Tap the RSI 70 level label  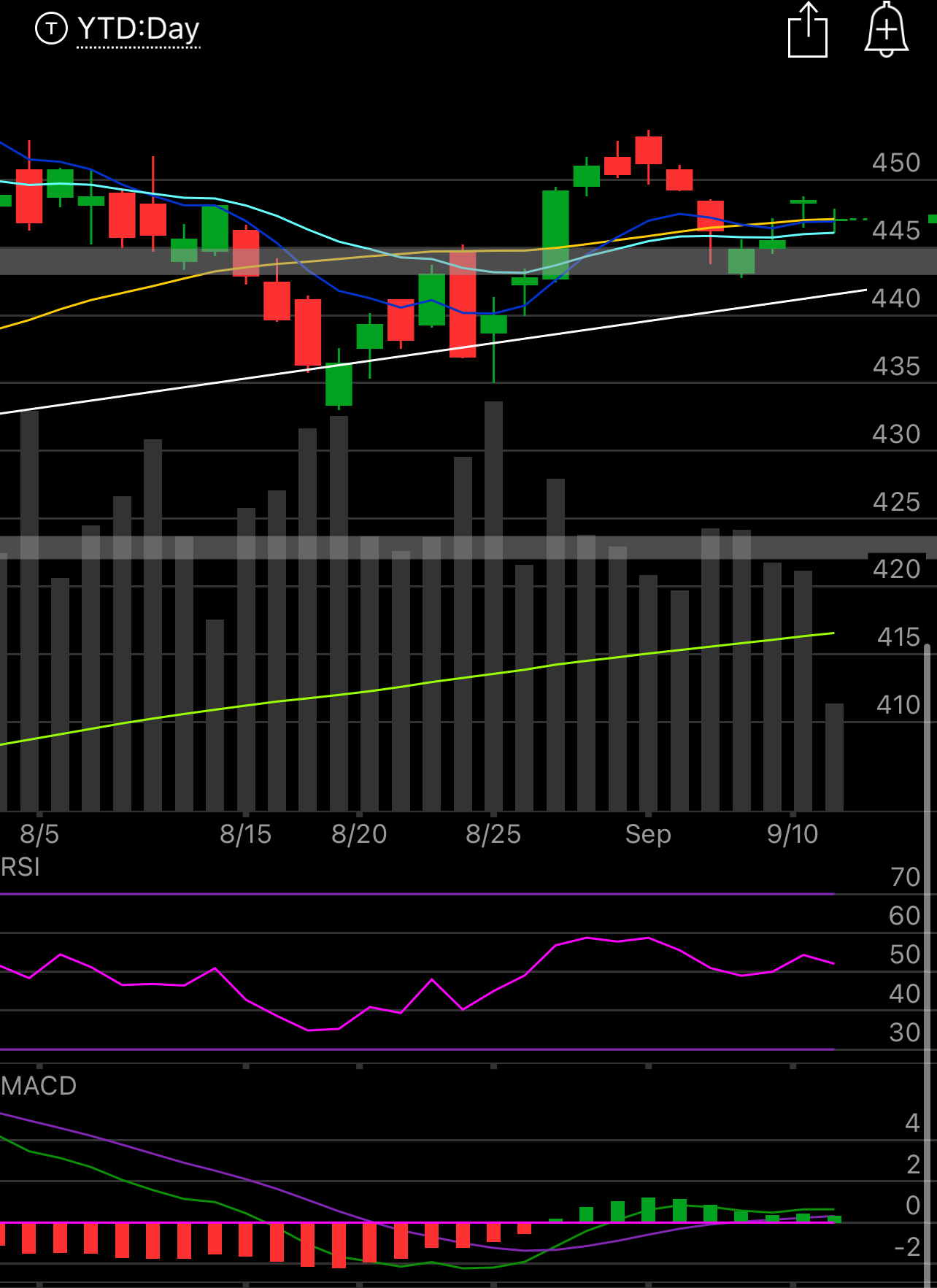[x=905, y=877]
